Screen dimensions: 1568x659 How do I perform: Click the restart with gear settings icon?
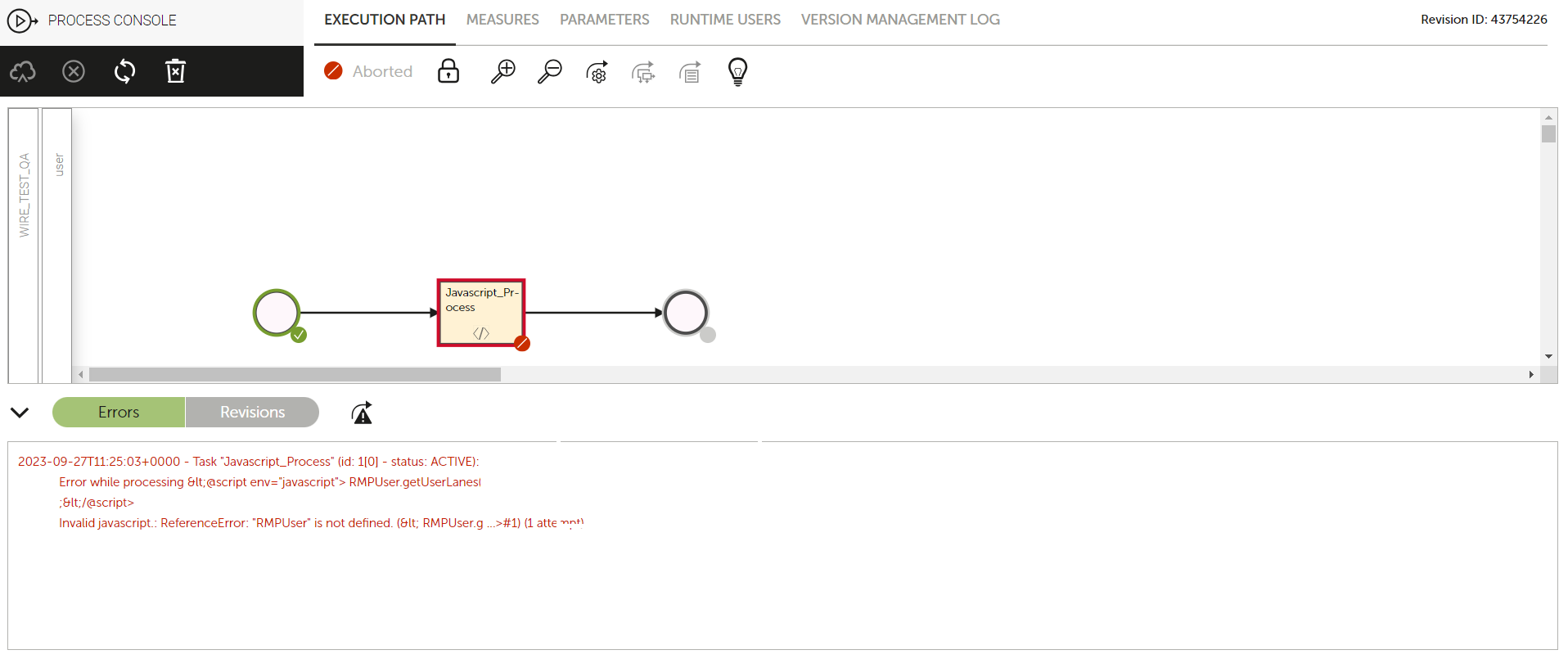coord(597,72)
